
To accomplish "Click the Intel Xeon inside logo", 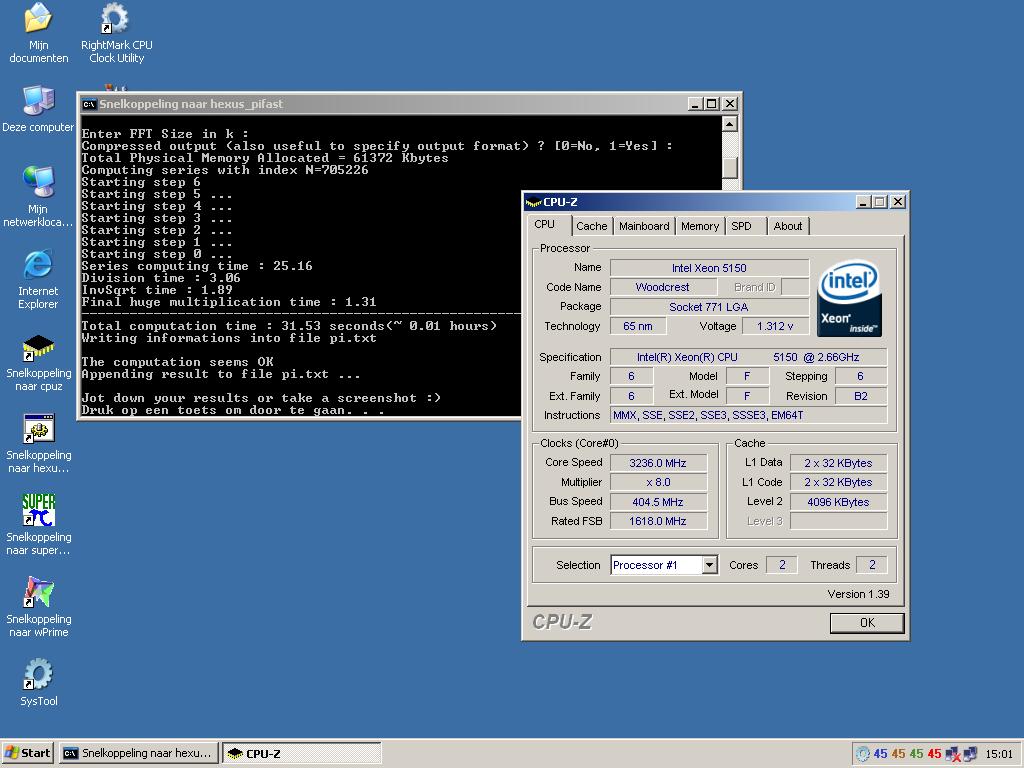I will 849,298.
